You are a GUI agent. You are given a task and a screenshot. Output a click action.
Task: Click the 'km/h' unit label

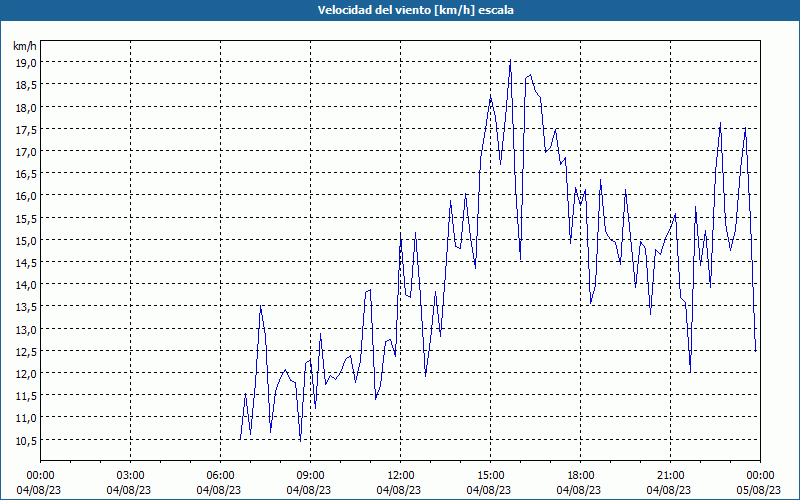24,46
